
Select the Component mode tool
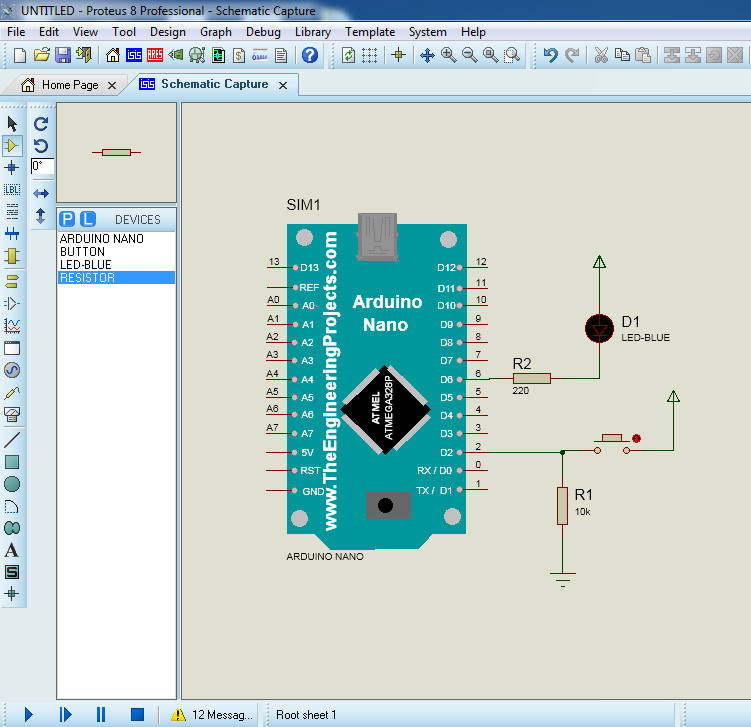pos(12,145)
